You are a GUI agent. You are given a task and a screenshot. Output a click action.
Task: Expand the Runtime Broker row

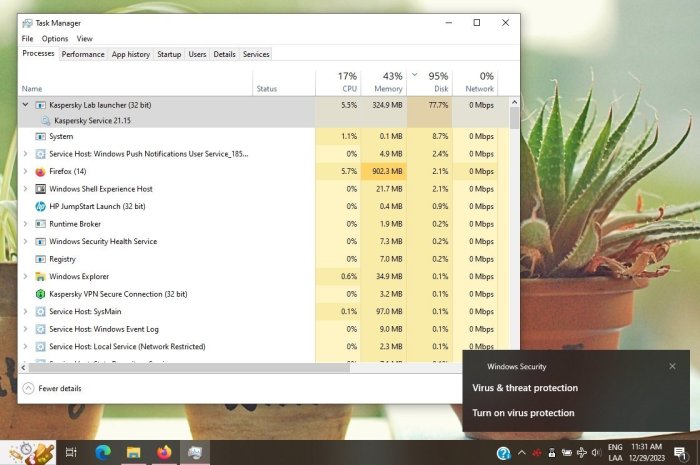pos(25,224)
